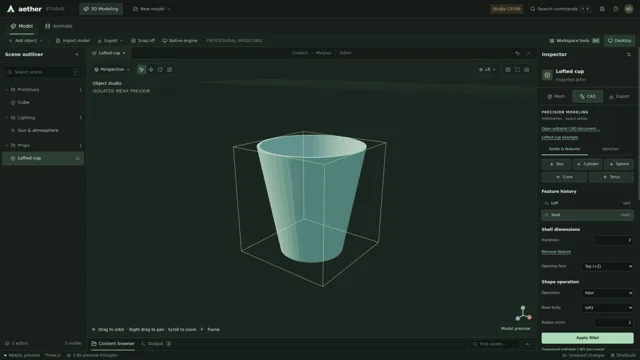Add a Sphere solid
Screen dimensions: 640x360
pyautogui.click(x=619, y=164)
